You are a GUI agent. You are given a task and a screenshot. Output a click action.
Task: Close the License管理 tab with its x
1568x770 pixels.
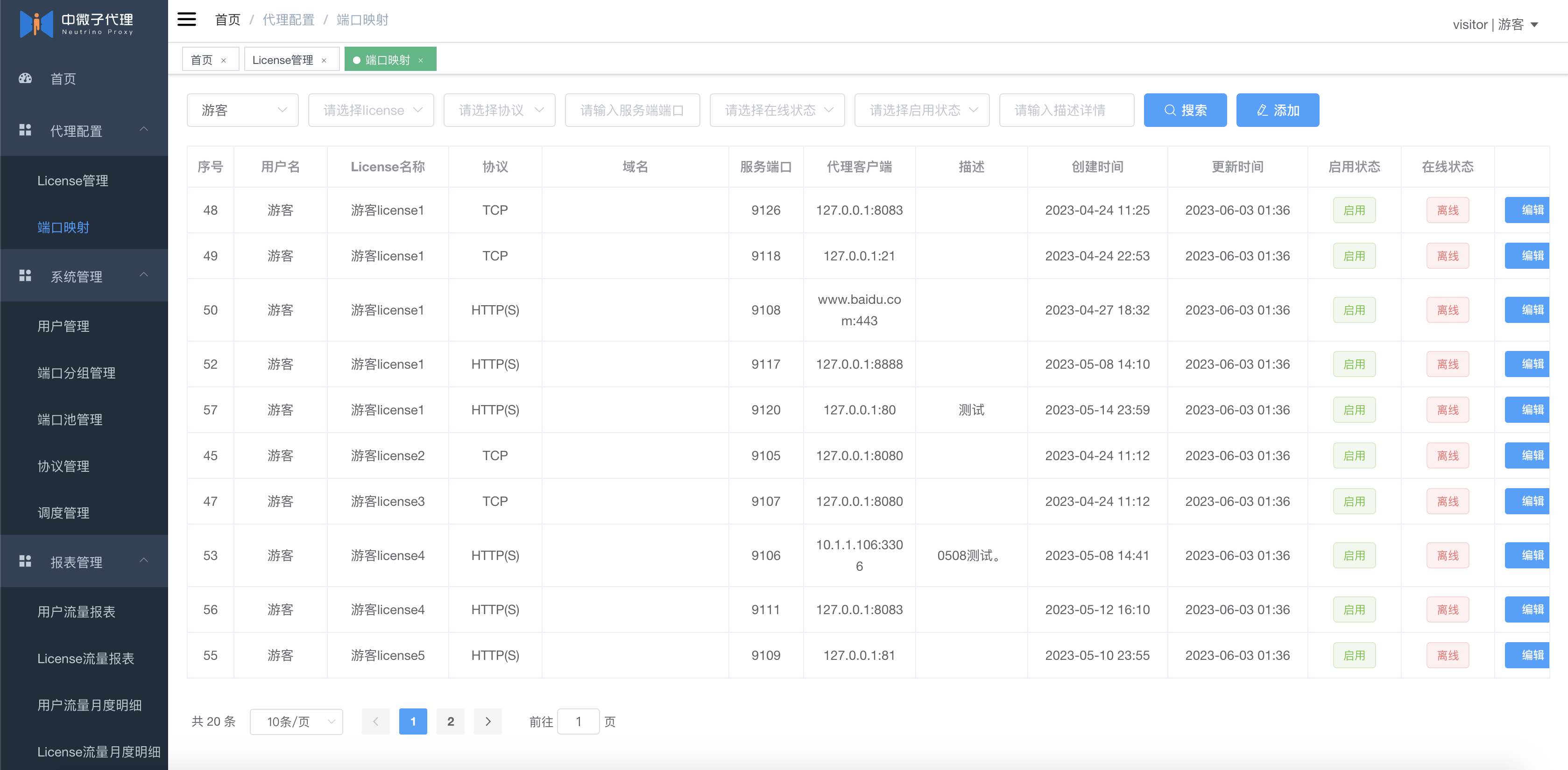(325, 60)
